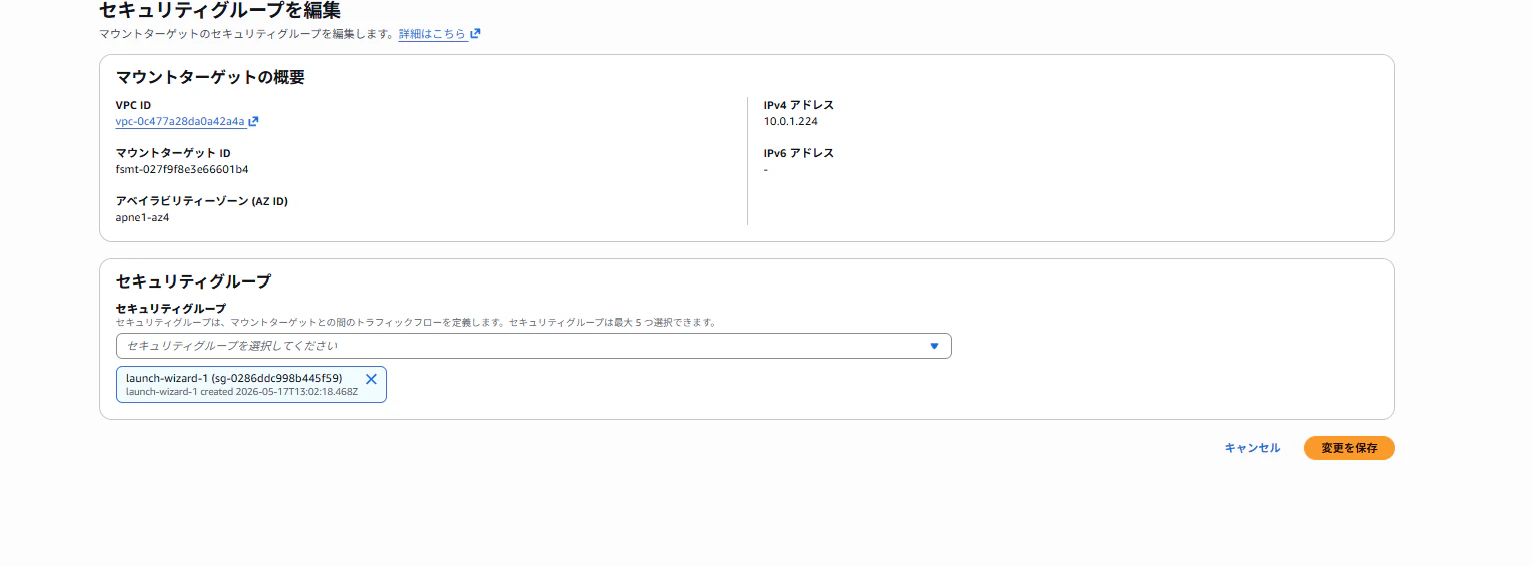
Task: Remove the launch-wizard-1 security group token
Action: [371, 379]
